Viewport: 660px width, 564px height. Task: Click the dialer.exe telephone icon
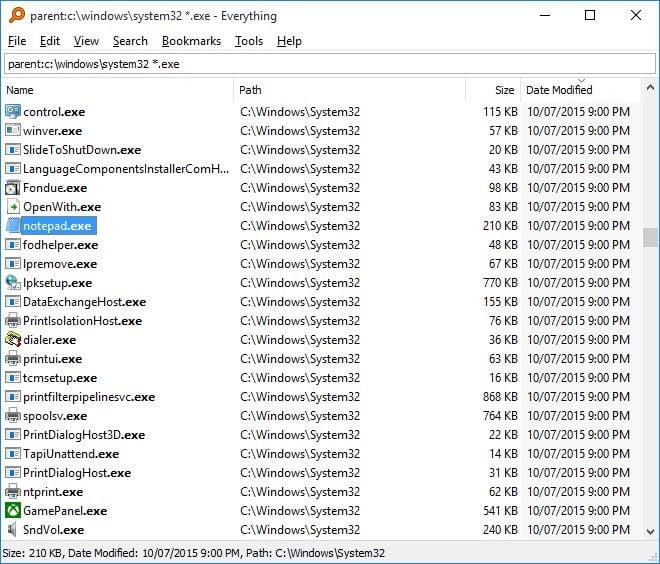pos(13,340)
